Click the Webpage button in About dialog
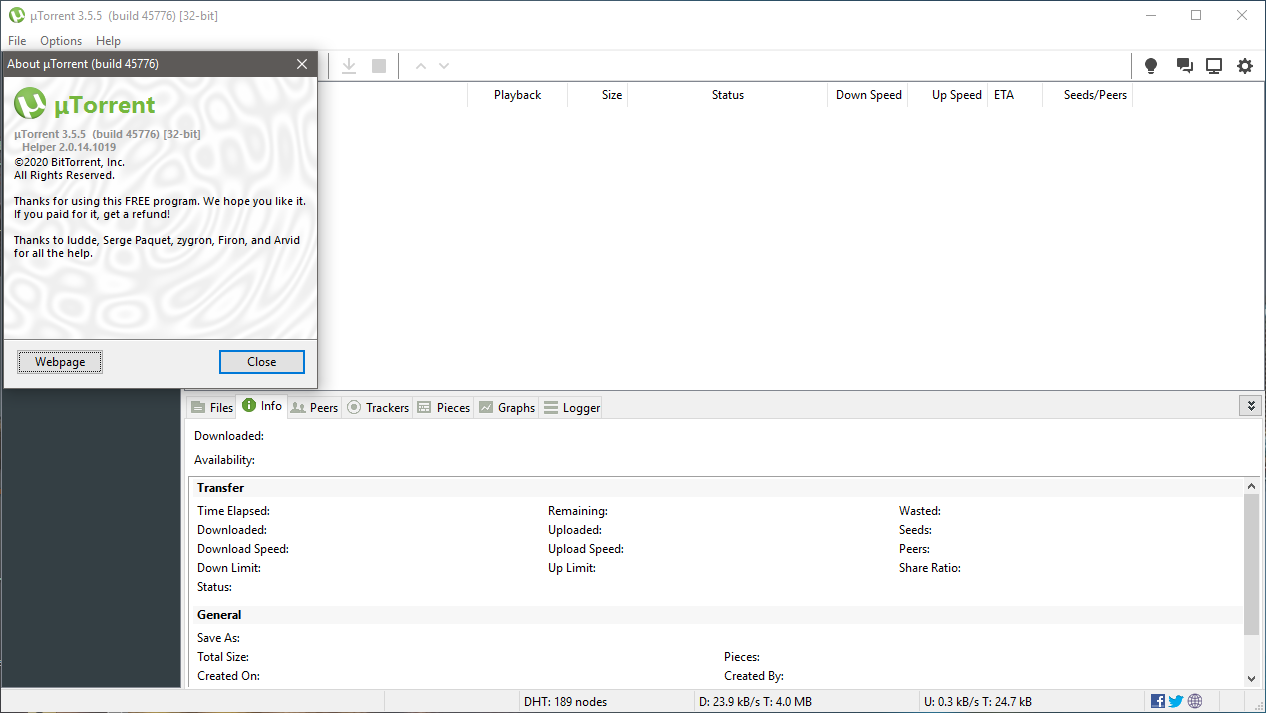 tap(60, 362)
